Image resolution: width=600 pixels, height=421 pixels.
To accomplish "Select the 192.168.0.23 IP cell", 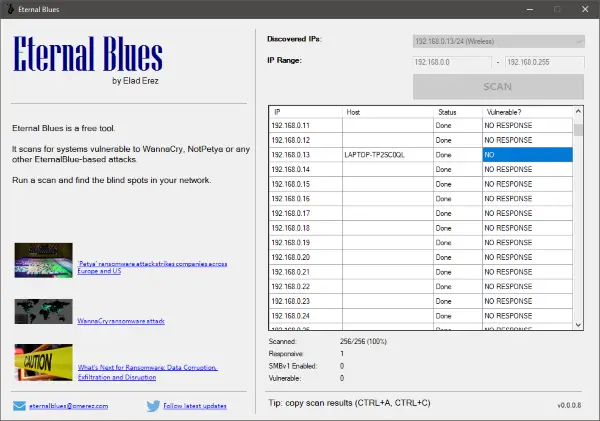I will [306, 301].
